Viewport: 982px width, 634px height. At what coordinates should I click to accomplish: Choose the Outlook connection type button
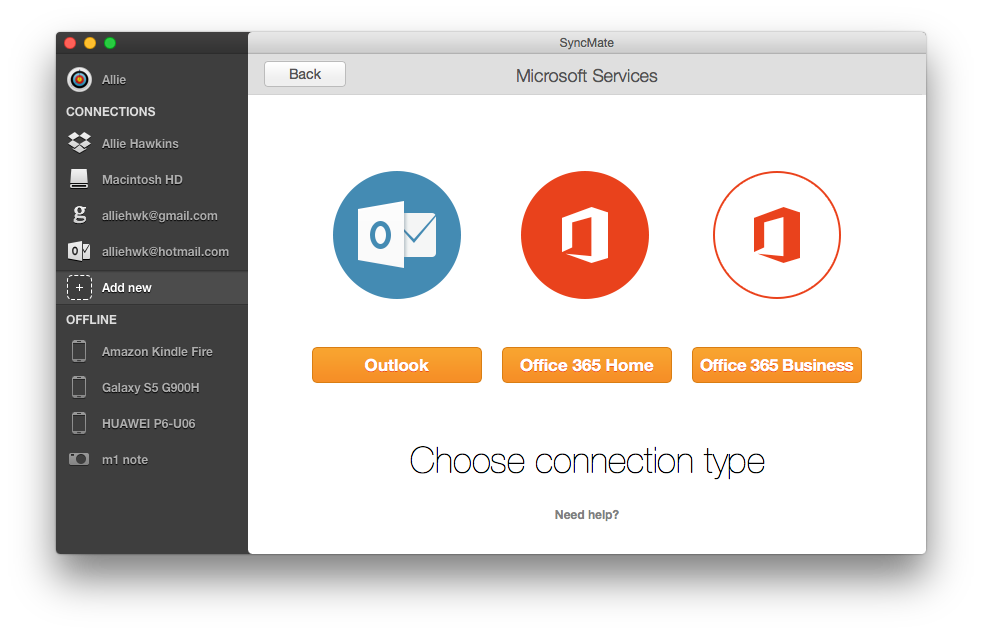(396, 364)
